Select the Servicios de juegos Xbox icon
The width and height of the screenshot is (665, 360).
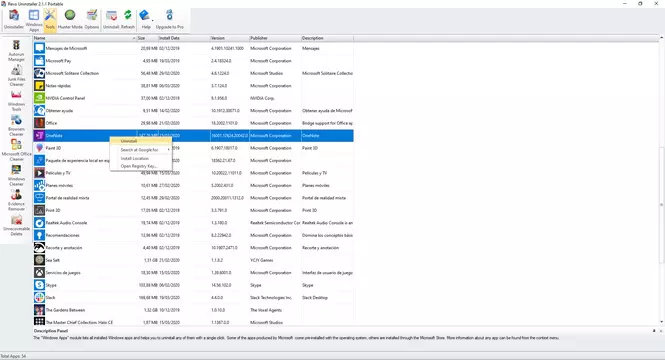39,273
